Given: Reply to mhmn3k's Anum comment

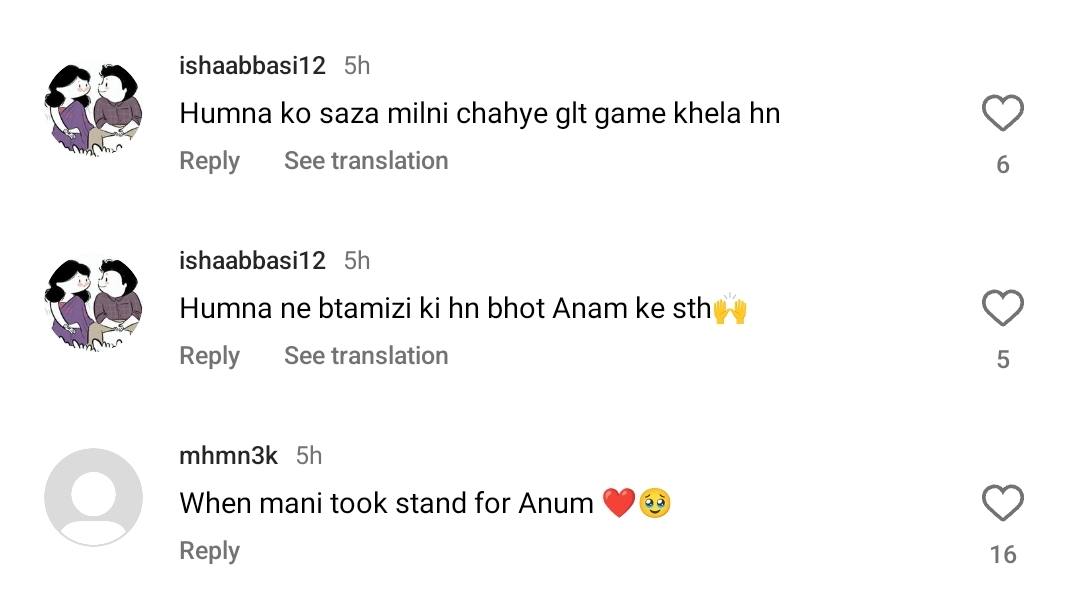Looking at the screenshot, I should coord(209,550).
